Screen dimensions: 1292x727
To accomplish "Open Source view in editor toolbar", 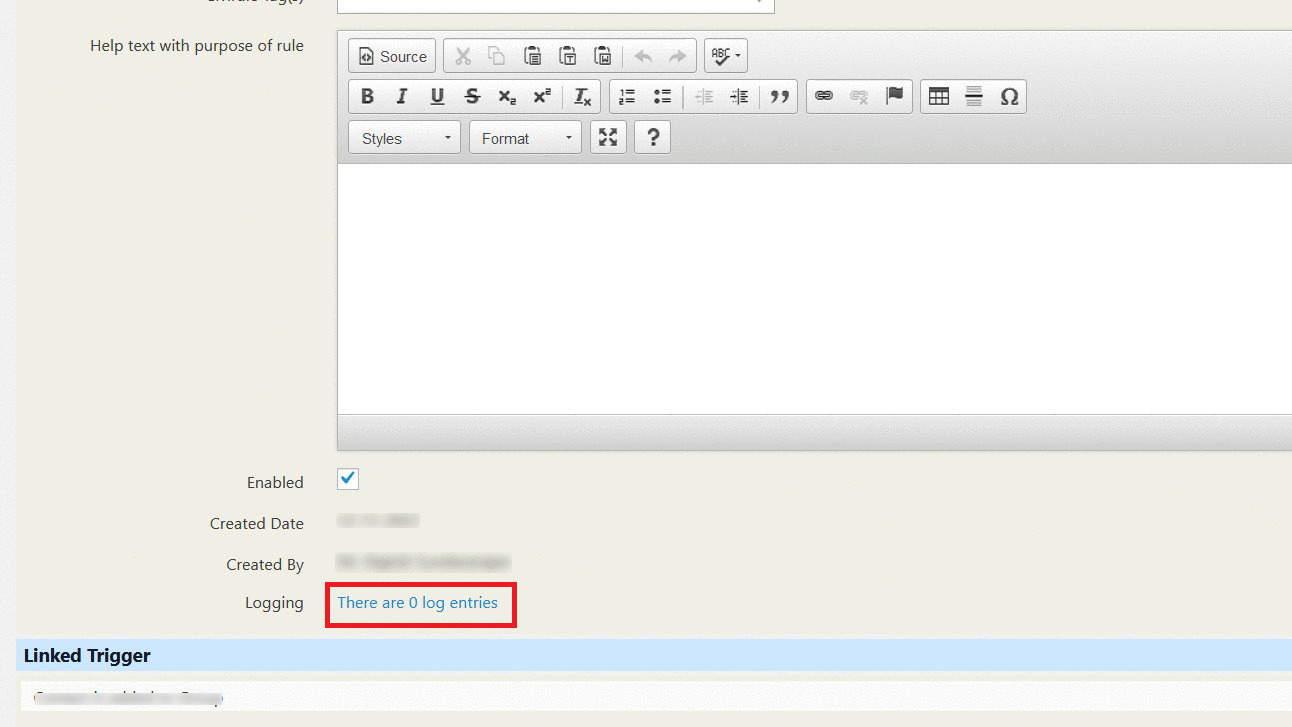I will pos(392,57).
